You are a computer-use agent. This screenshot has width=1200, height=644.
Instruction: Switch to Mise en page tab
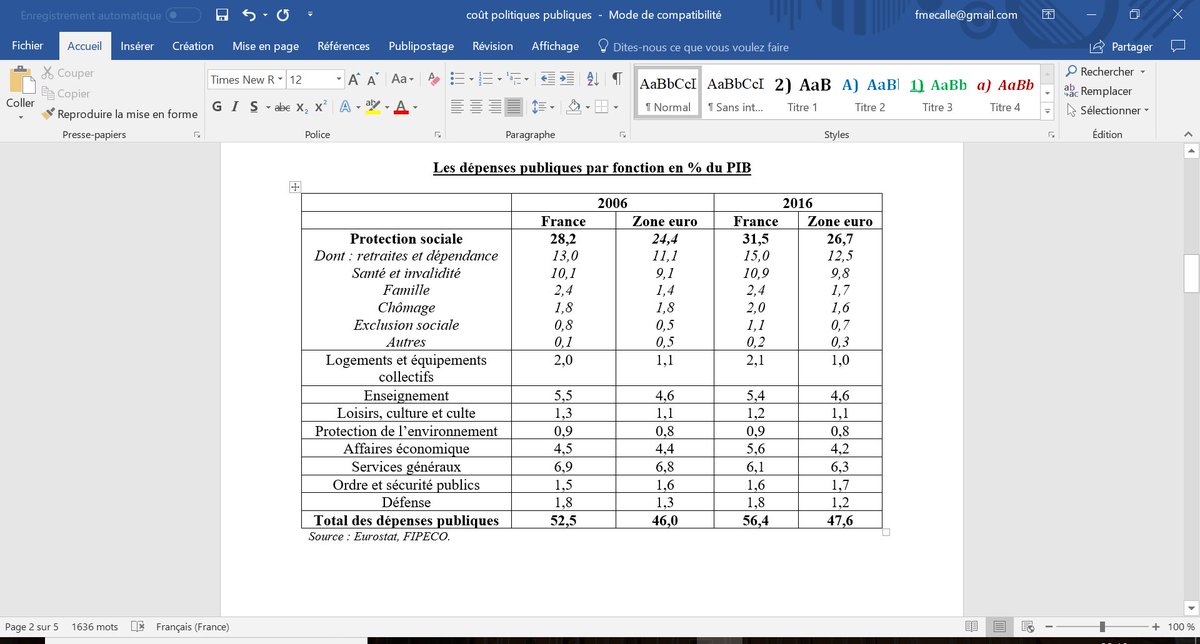(266, 46)
